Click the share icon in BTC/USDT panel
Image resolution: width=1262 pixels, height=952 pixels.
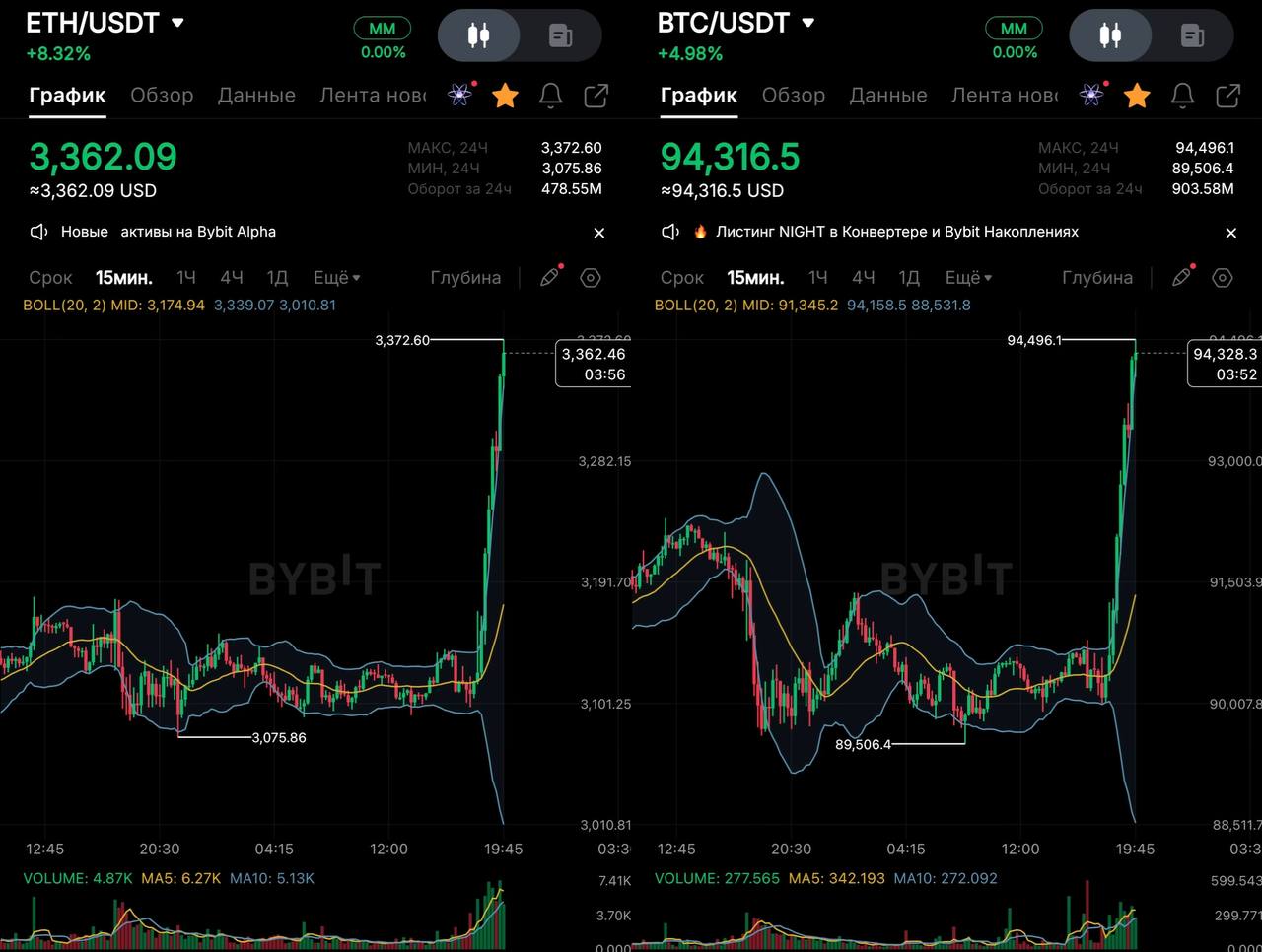(x=1227, y=96)
